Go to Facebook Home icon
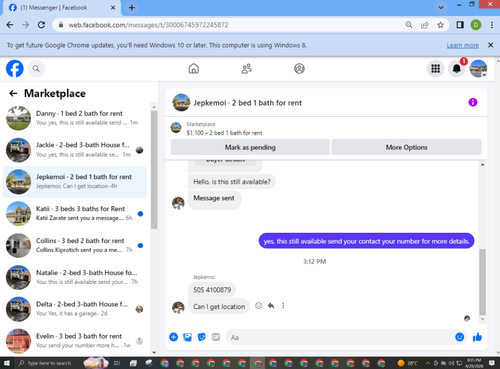This screenshot has height=369, width=500. (194, 69)
